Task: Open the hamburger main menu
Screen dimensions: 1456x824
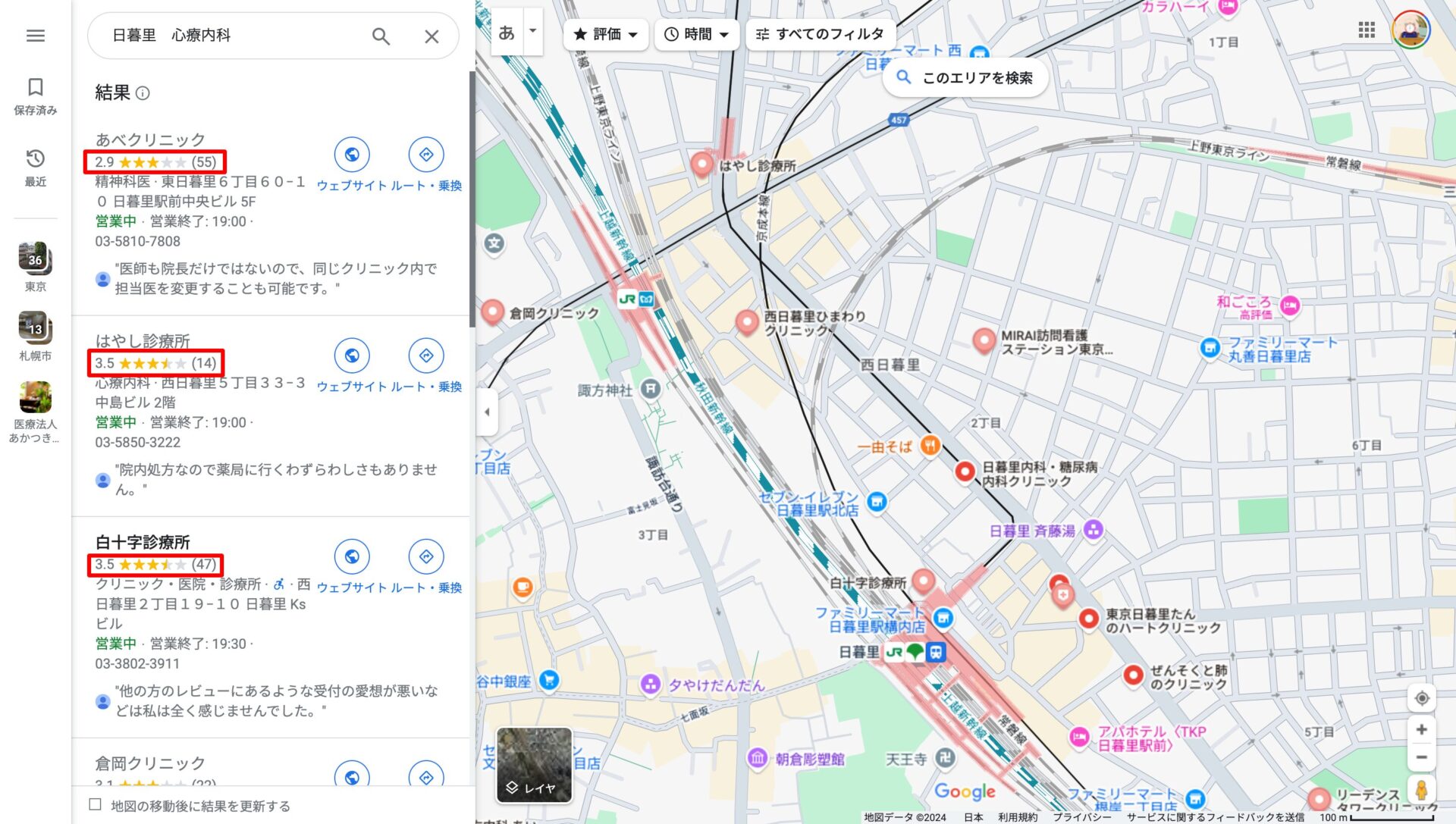Action: [x=36, y=36]
